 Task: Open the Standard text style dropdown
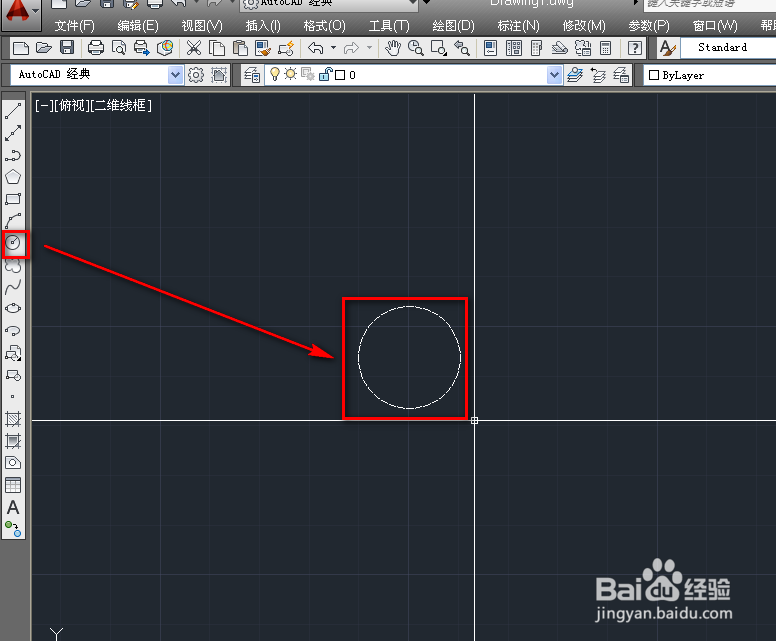(x=728, y=48)
